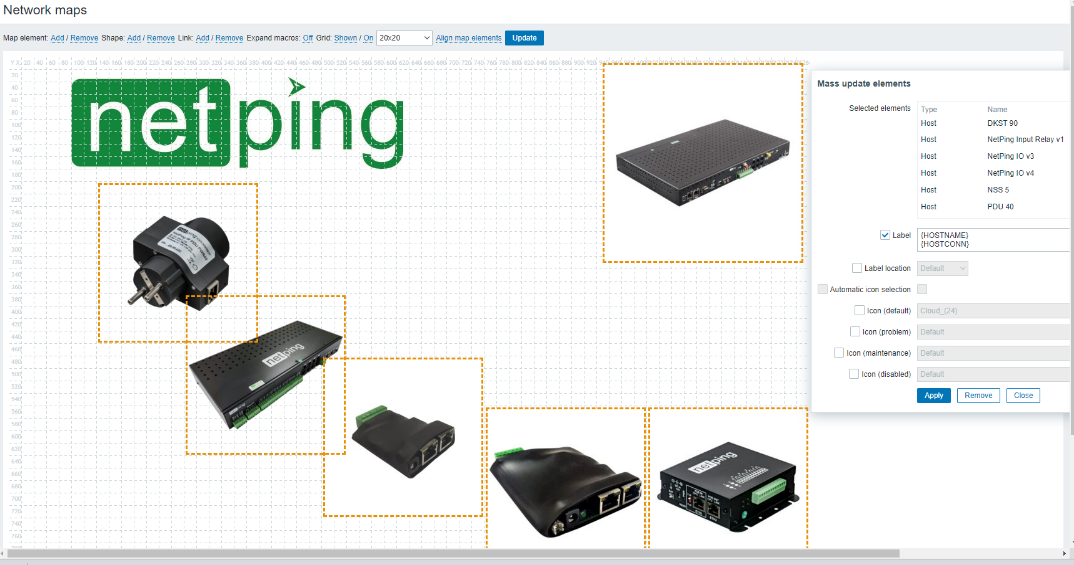Toggle the Grid Shown link

345,38
